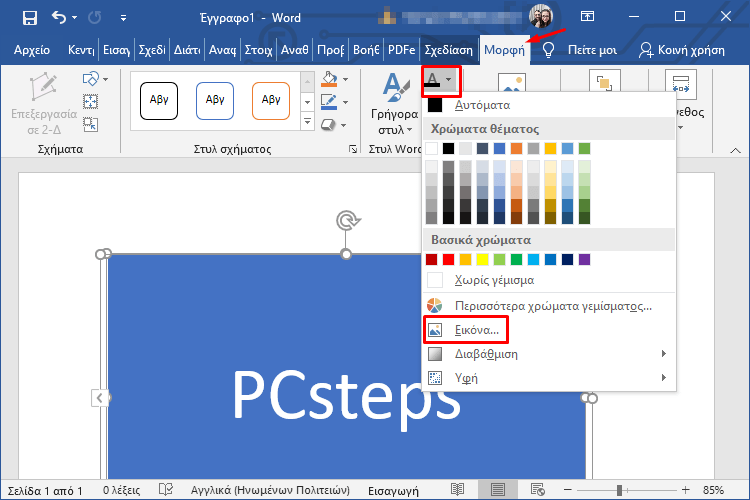
Task: Click the Save icon in the title bar
Action: 30,18
